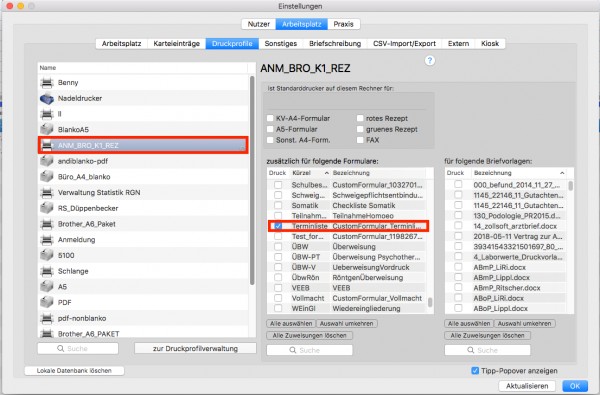This screenshot has width=600, height=395.
Task: Click the BlankoA5 profile icon
Action: [47, 129]
